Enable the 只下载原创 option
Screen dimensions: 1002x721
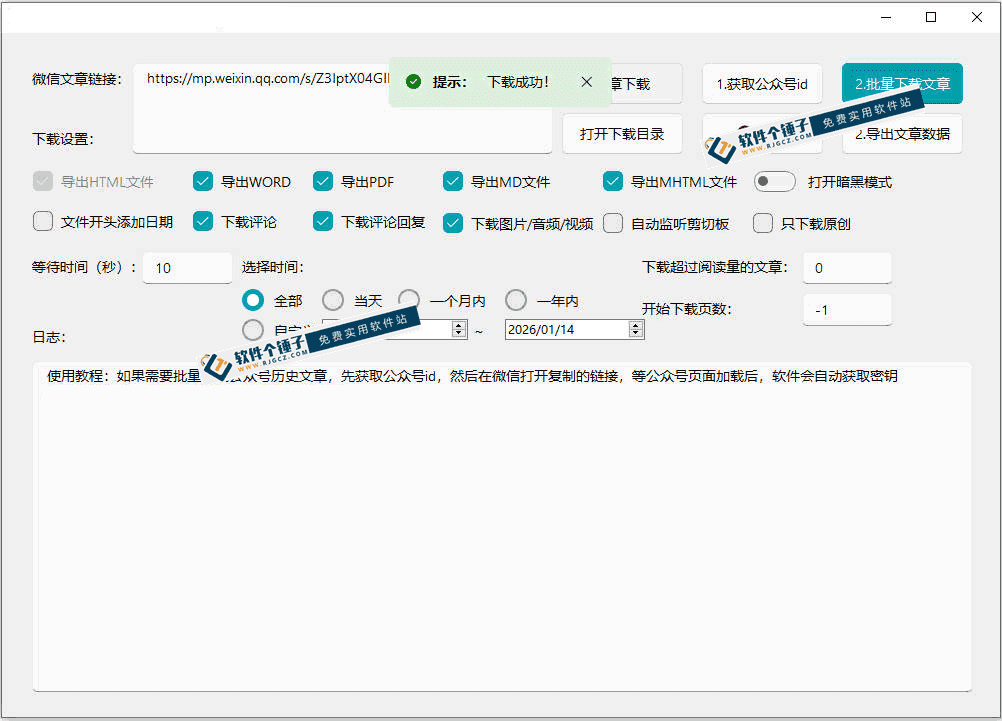coord(763,222)
